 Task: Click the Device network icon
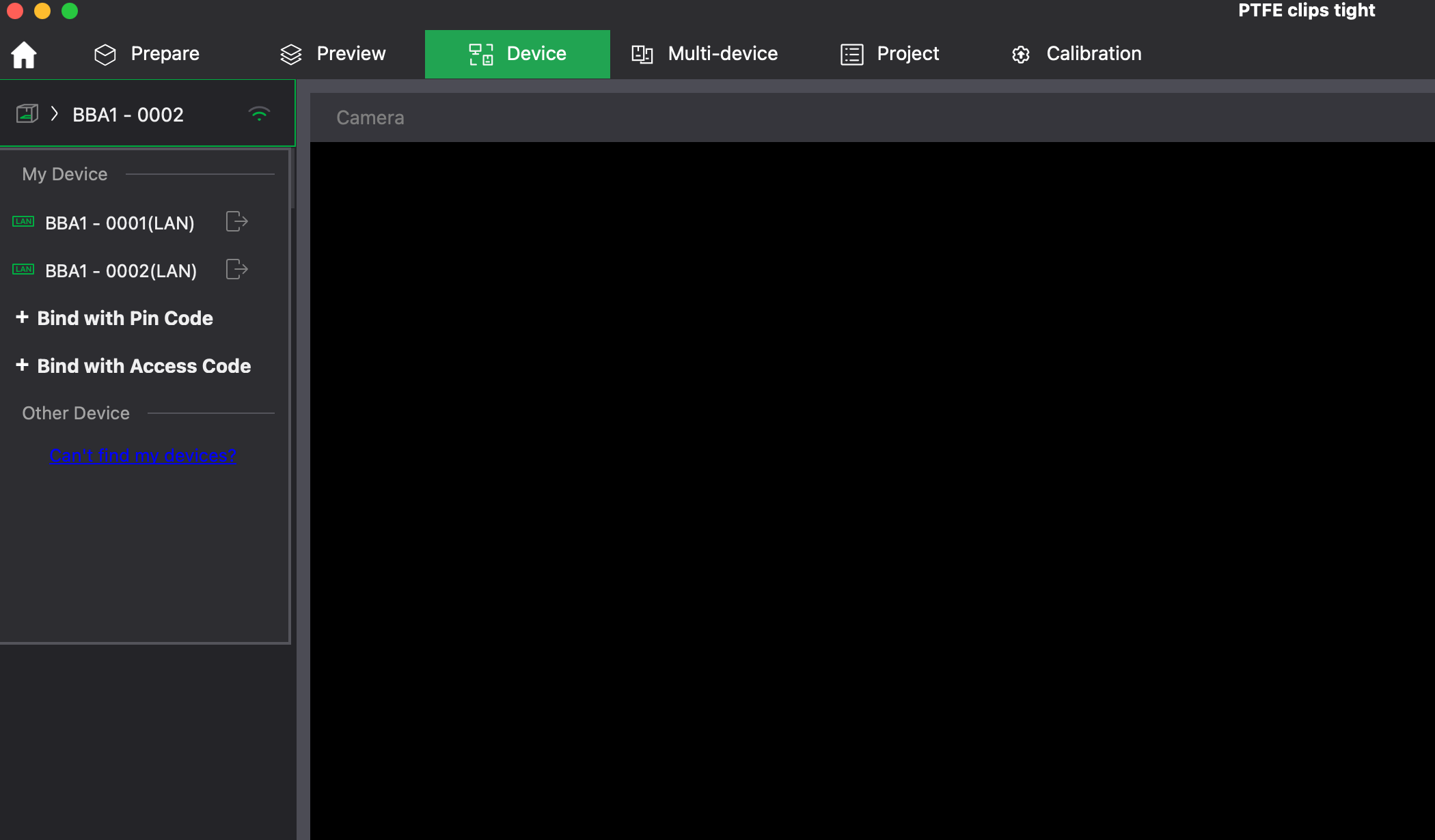tap(482, 53)
